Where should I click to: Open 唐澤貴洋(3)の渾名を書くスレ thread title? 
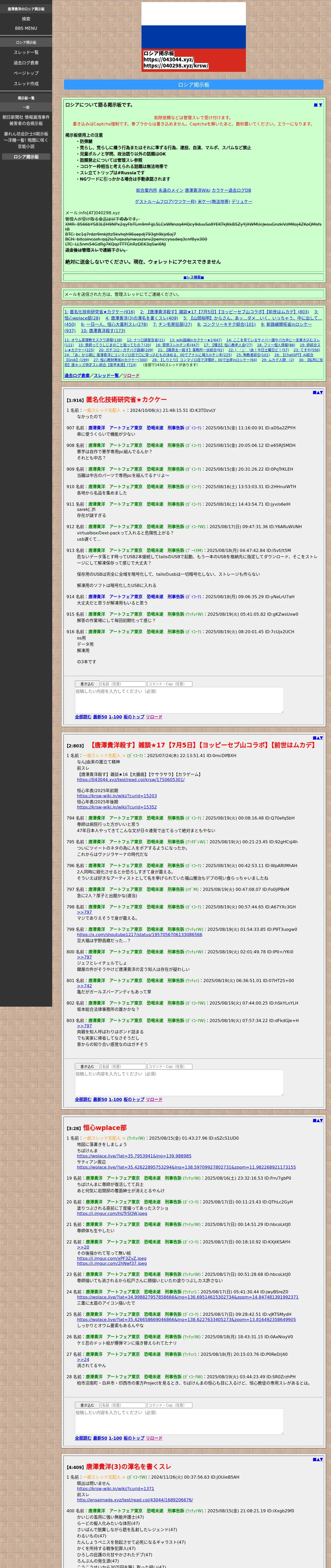pos(128,1467)
